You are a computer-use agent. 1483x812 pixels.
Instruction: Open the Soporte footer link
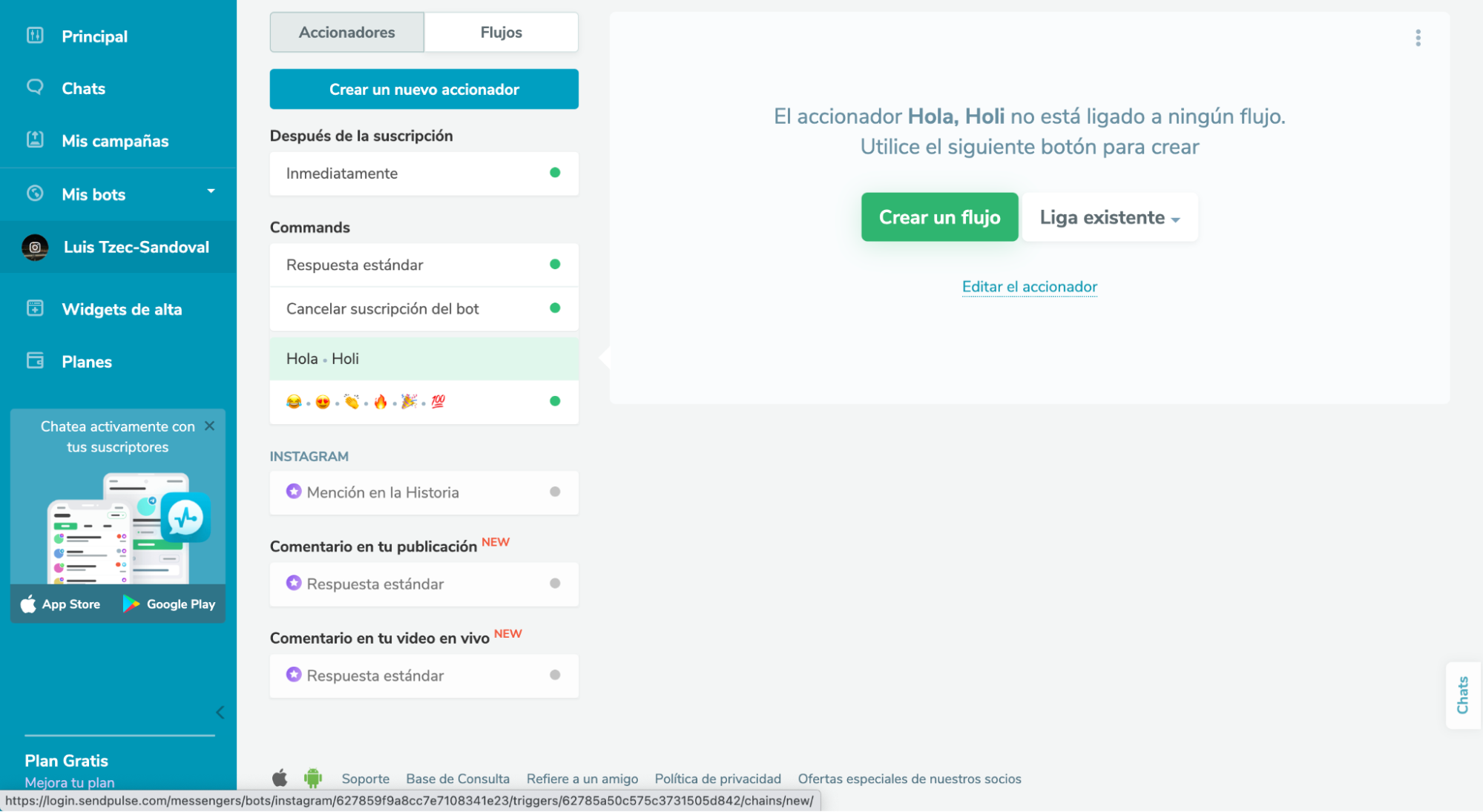point(366,779)
